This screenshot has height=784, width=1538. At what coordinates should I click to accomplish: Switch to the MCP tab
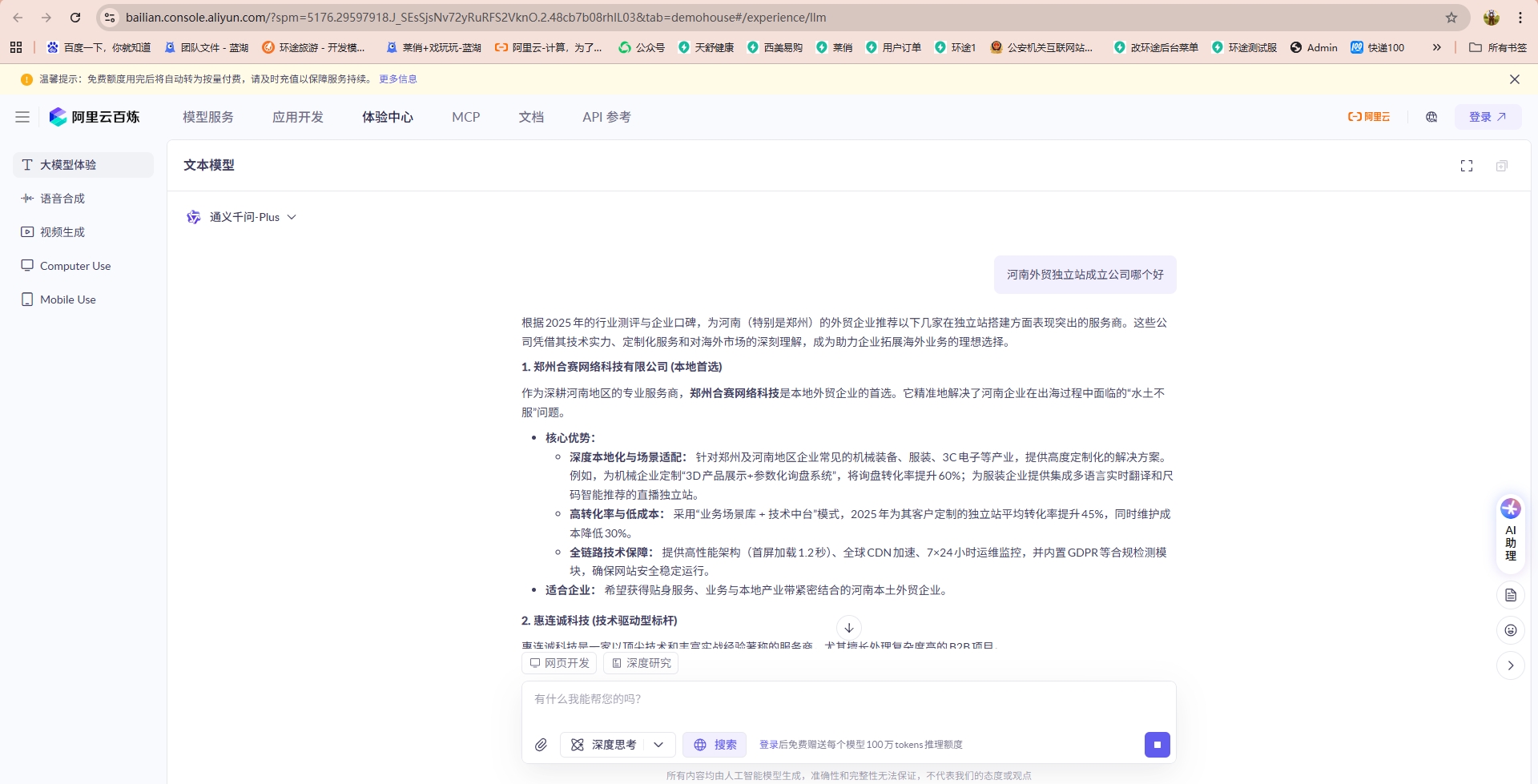coord(465,117)
